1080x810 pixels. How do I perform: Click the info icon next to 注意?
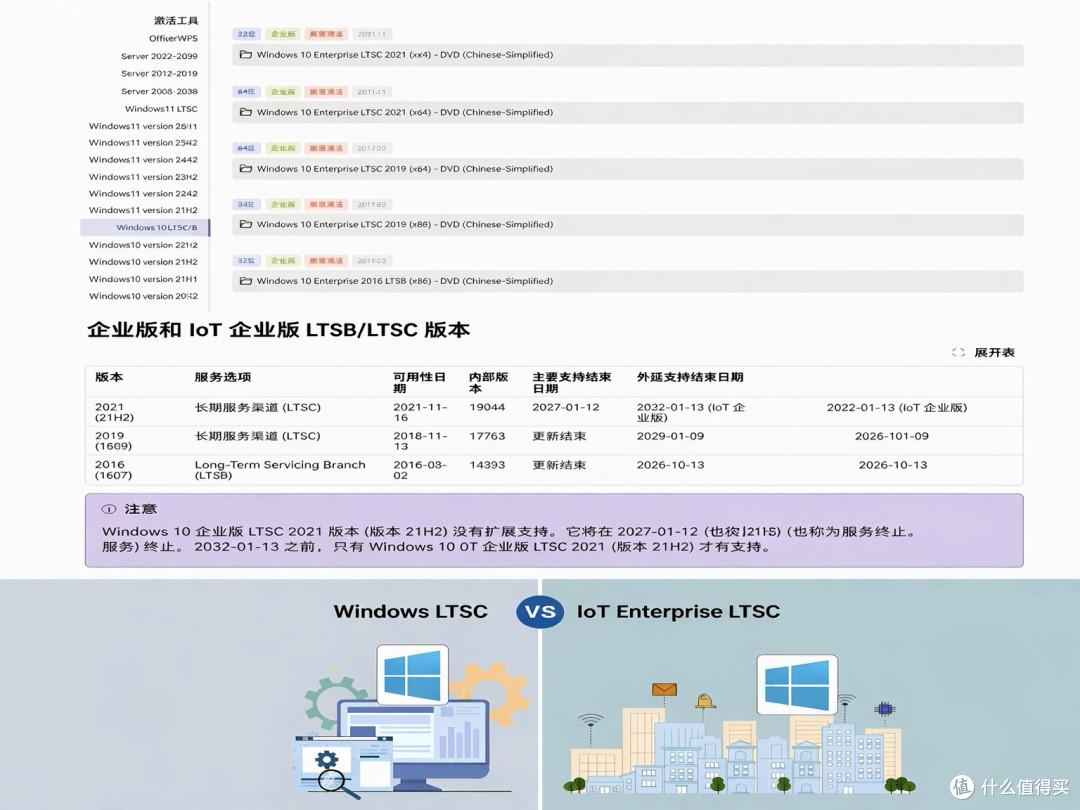tap(109, 509)
